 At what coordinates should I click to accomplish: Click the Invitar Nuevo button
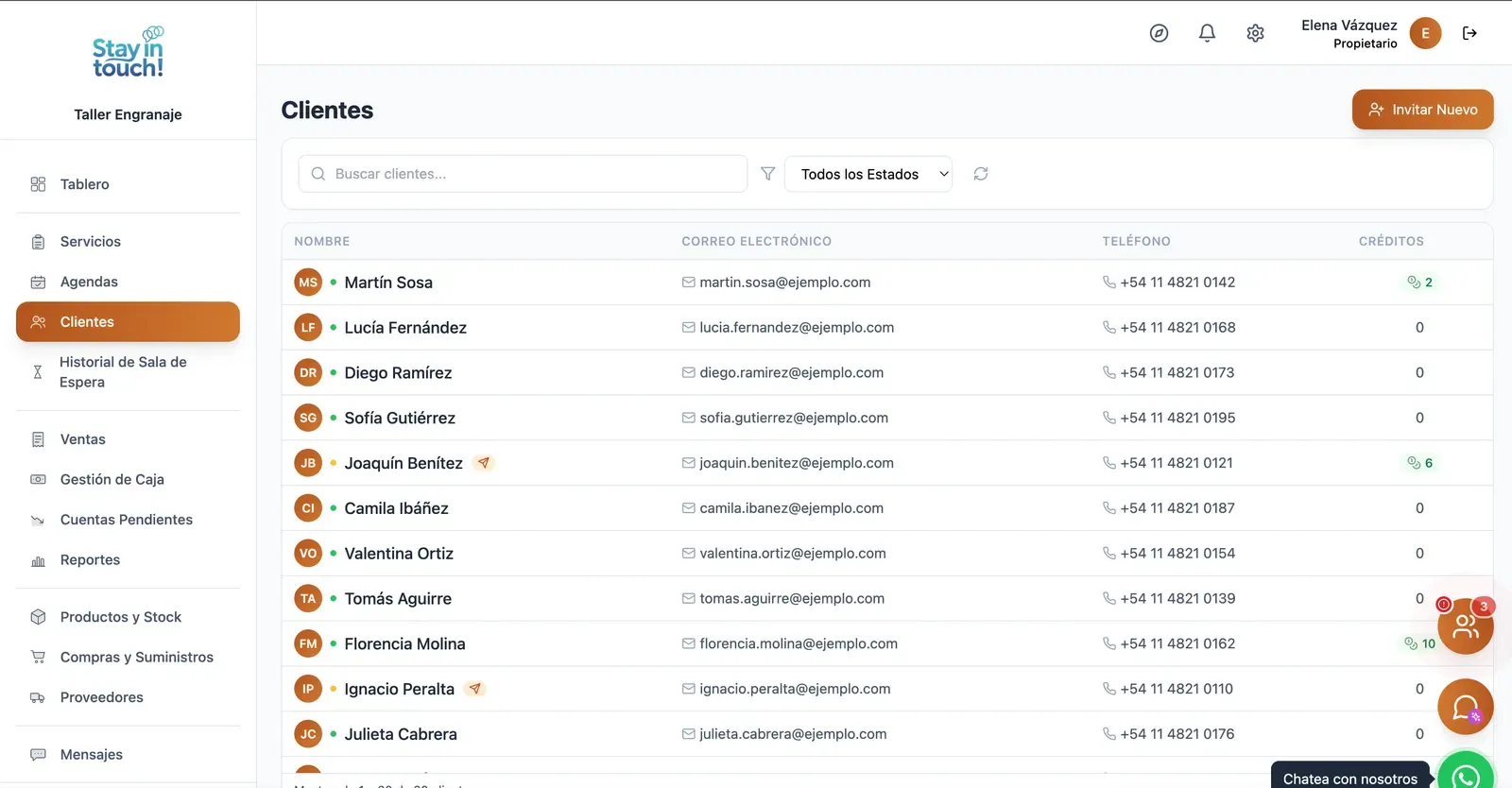[1422, 110]
